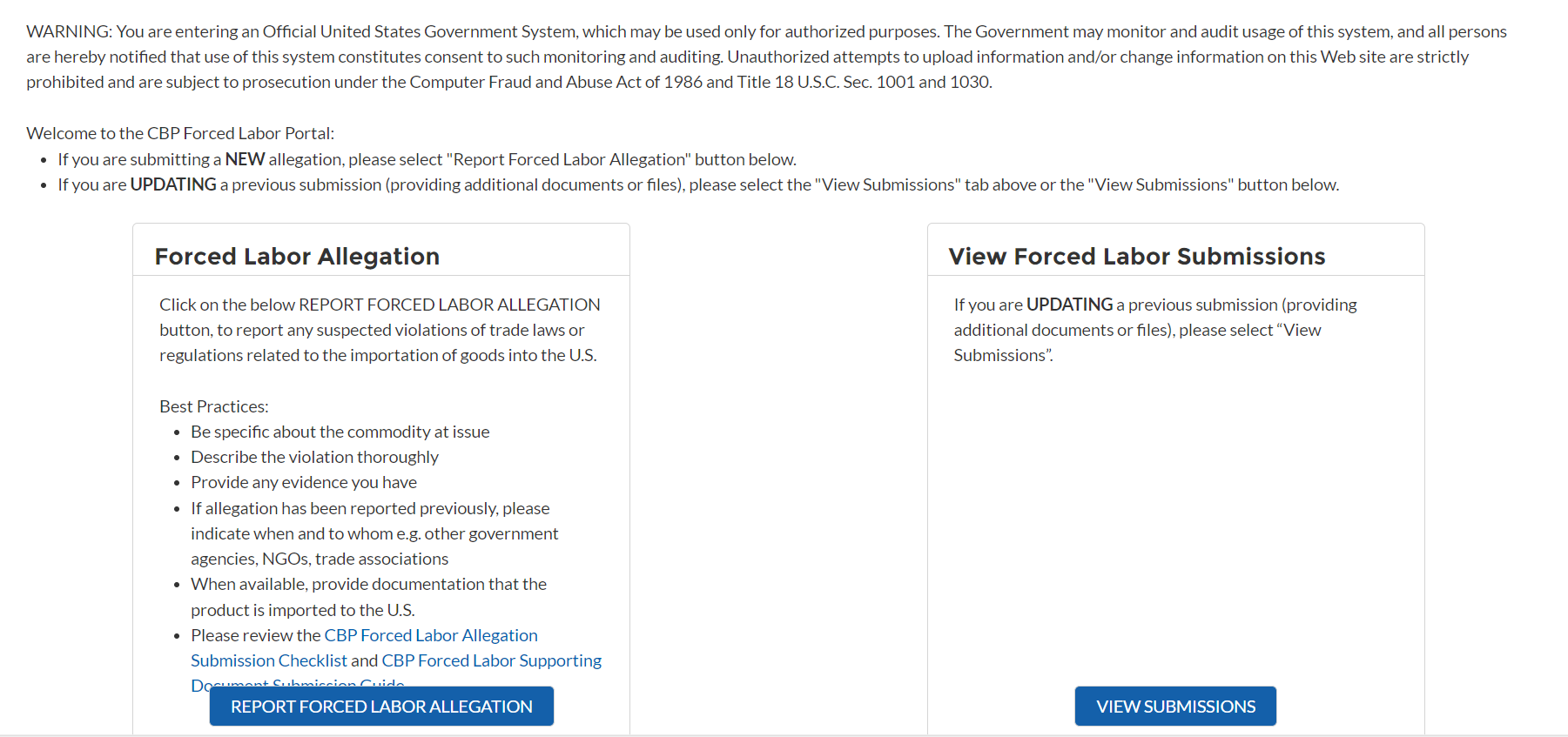Screen dimensions: 1568x737
Task: Click the bullet about submitting a NEW allegation
Action: (427, 159)
